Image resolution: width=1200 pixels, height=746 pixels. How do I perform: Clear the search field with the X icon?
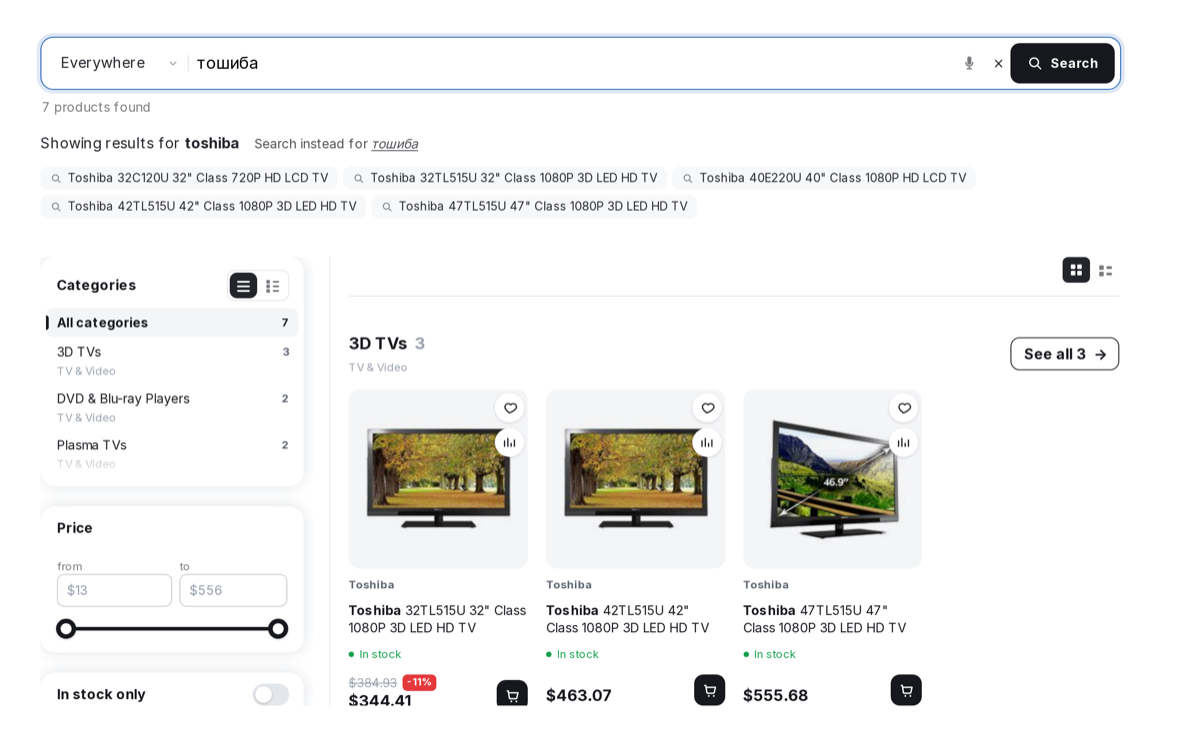coord(998,63)
